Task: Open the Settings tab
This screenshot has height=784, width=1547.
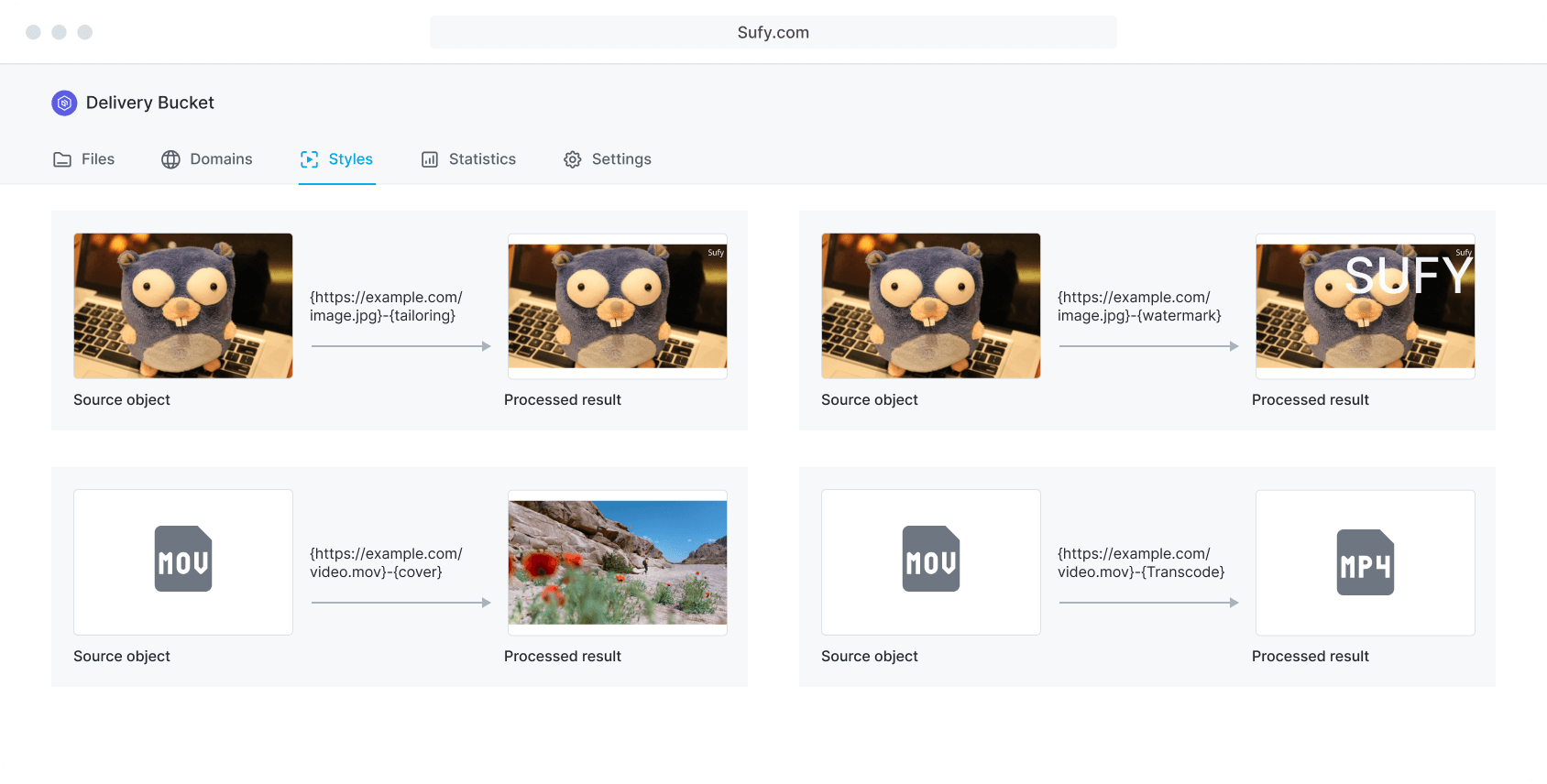Action: (608, 159)
